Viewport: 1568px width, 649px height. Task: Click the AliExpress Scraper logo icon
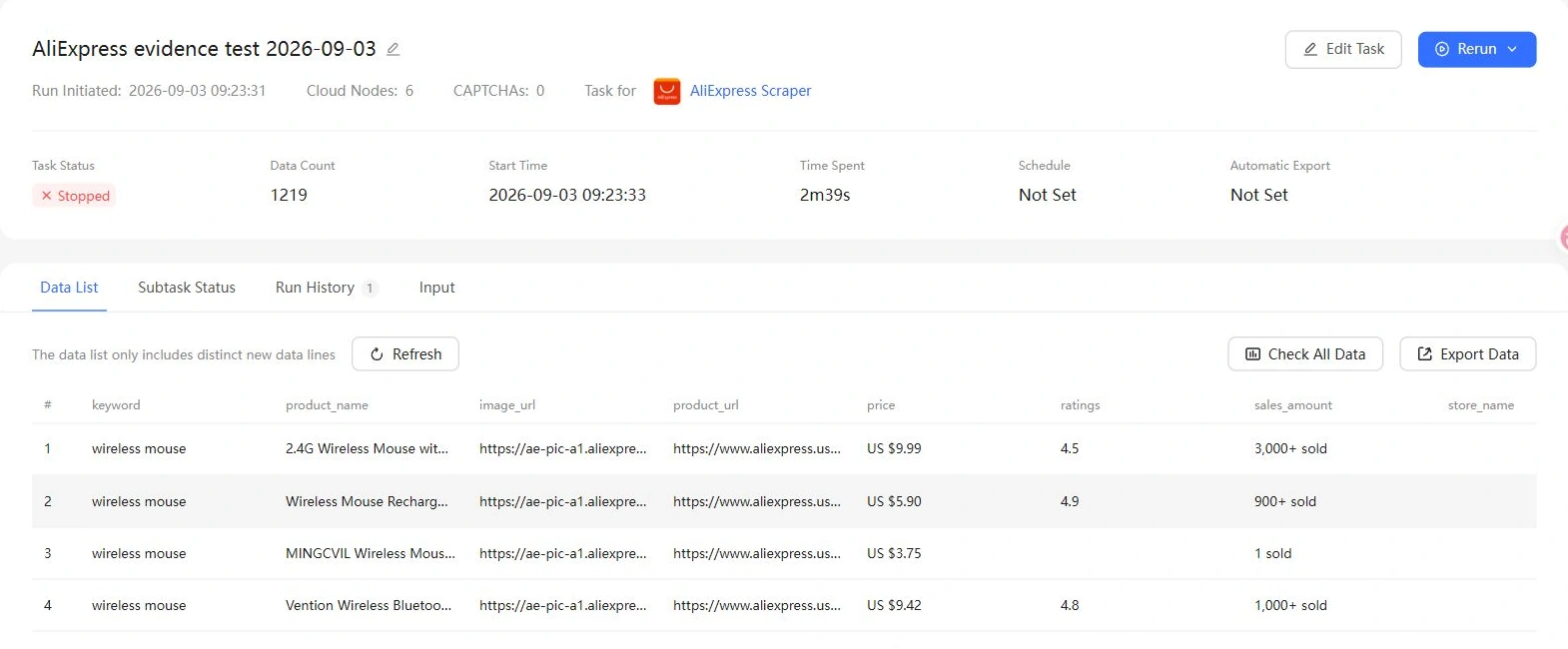667,91
